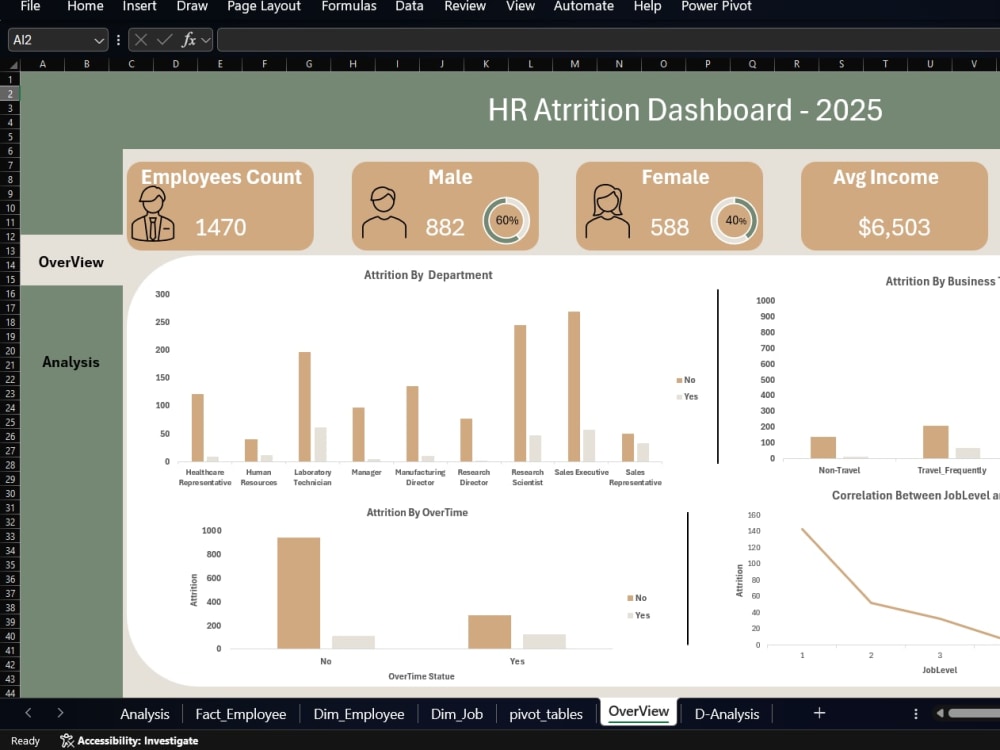Click the Sales Executive No bar

574,386
